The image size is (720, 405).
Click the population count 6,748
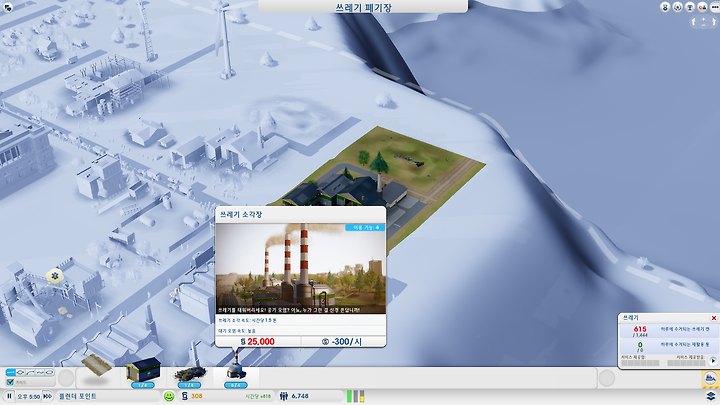point(300,396)
